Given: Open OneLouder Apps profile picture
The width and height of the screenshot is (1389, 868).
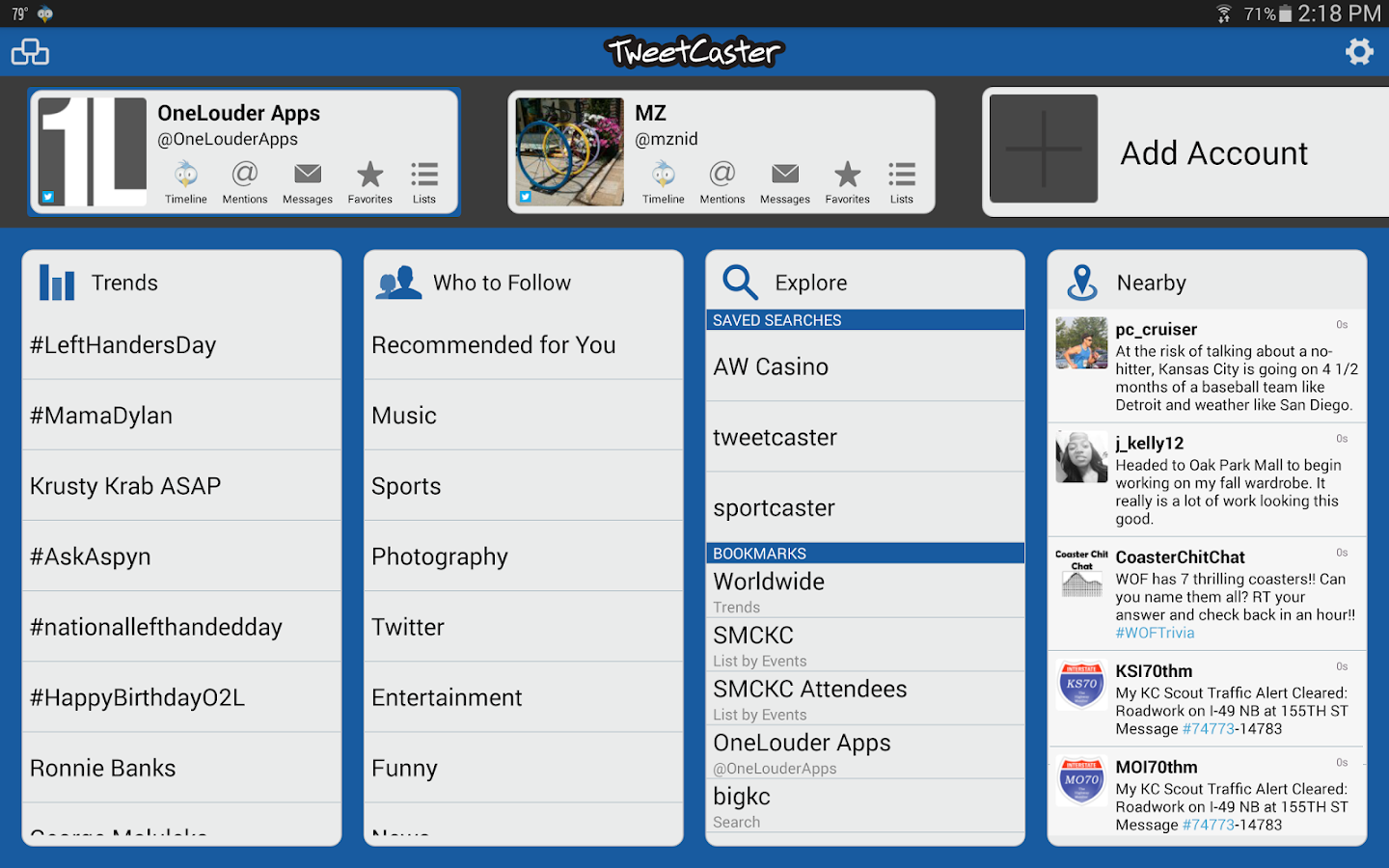Looking at the screenshot, I should [x=93, y=151].
